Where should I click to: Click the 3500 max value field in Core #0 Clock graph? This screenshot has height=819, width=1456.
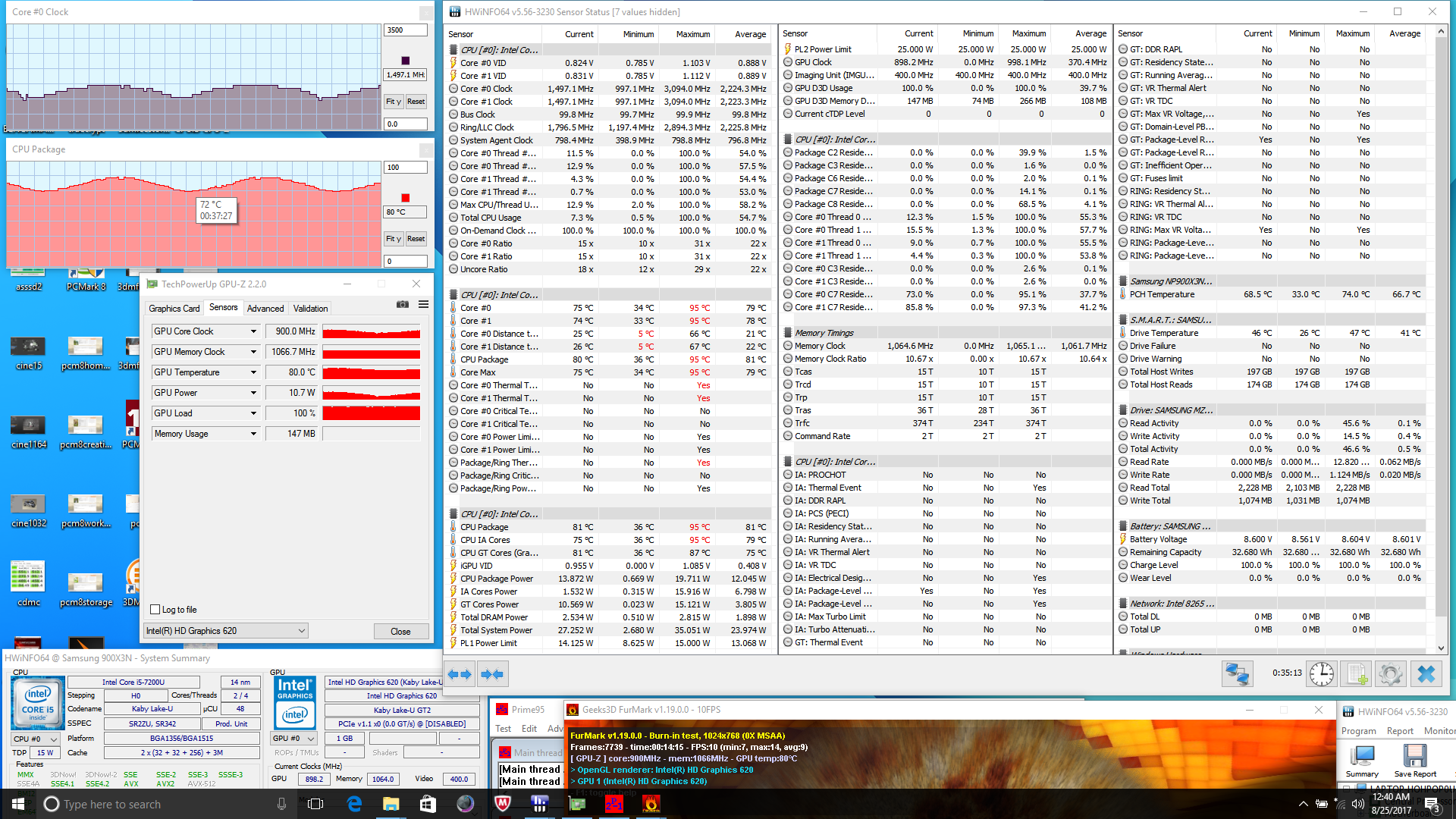coord(406,30)
